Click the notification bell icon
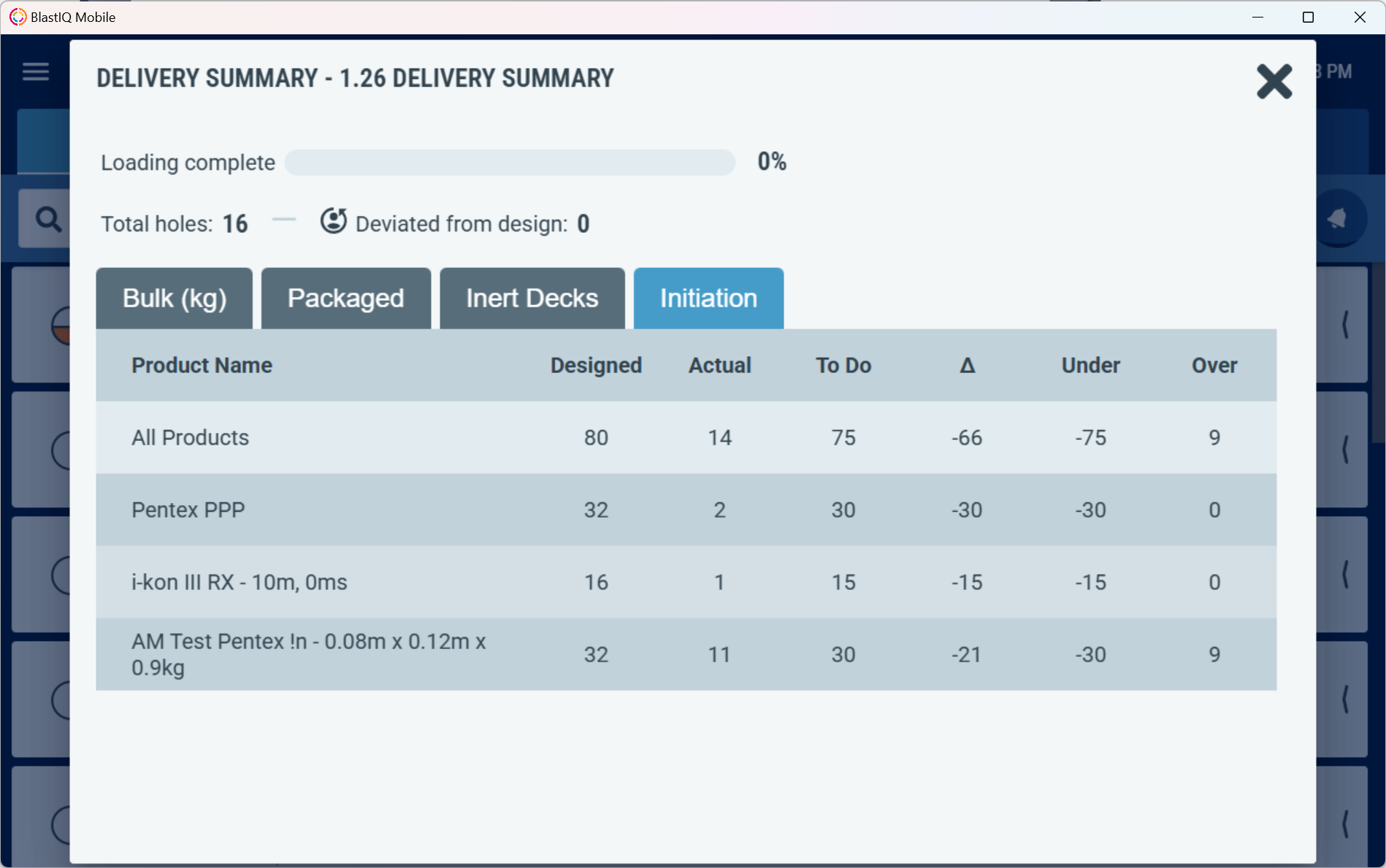 click(x=1338, y=218)
